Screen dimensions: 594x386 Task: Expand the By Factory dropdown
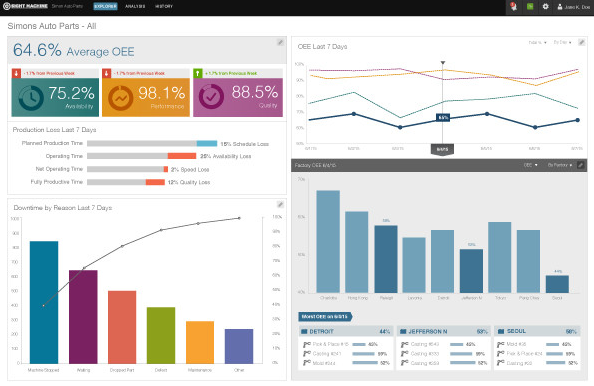[x=560, y=165]
